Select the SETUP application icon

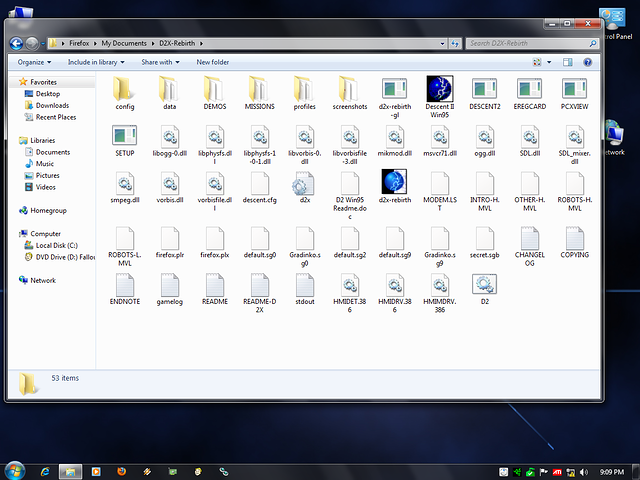125,137
